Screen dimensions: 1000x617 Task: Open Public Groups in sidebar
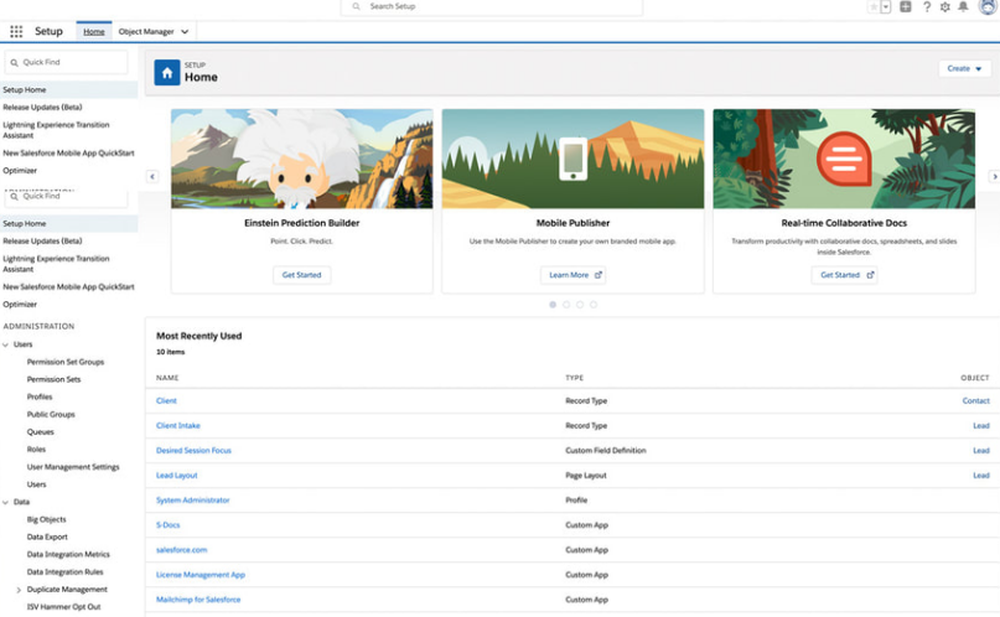(50, 414)
